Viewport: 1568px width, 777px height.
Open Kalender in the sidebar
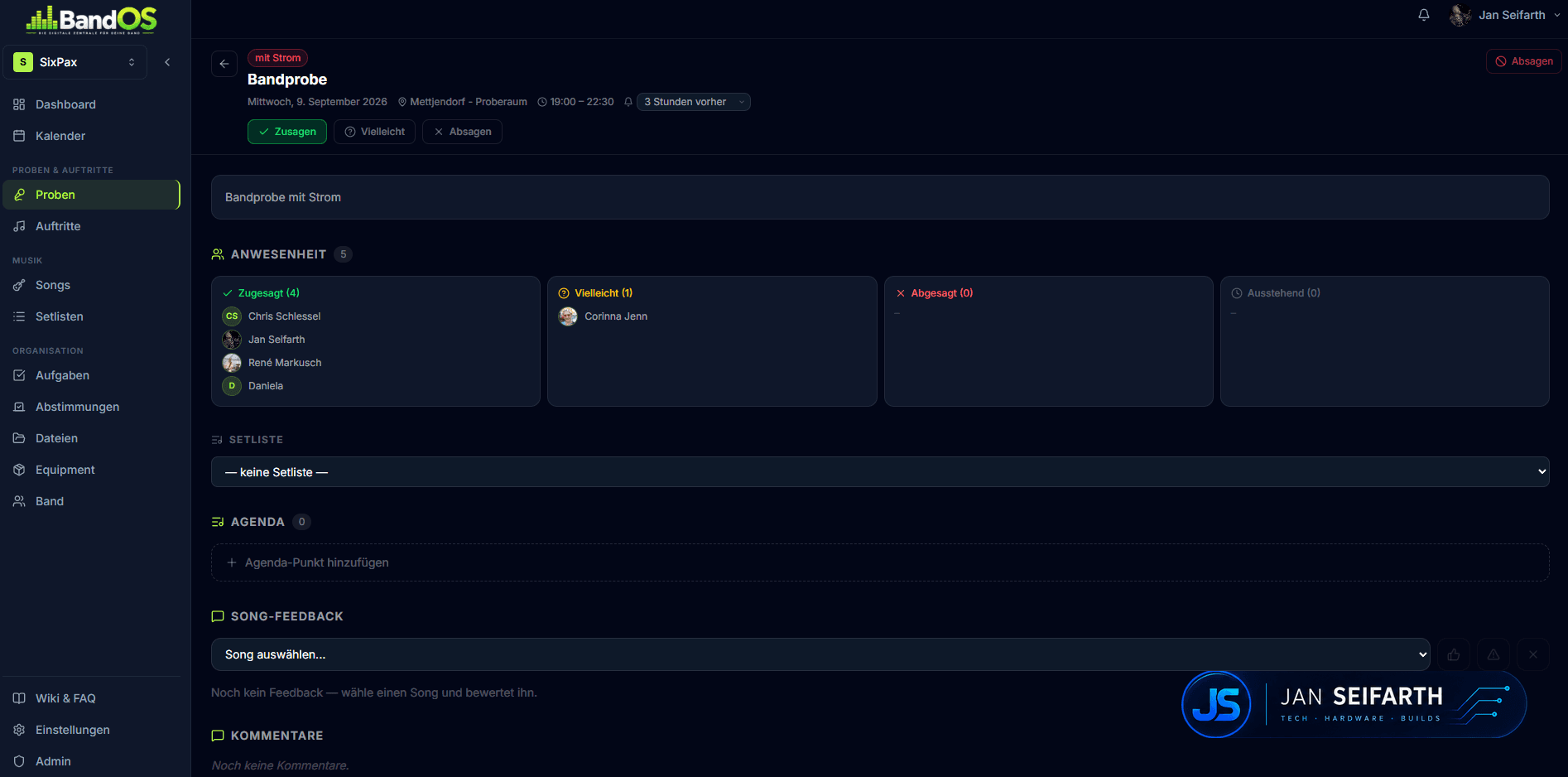coord(91,136)
